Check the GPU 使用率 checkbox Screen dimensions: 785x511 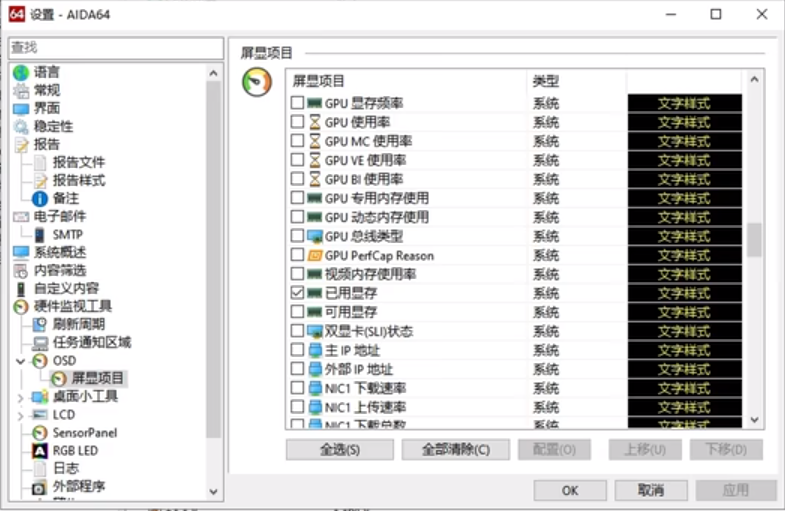click(x=297, y=122)
